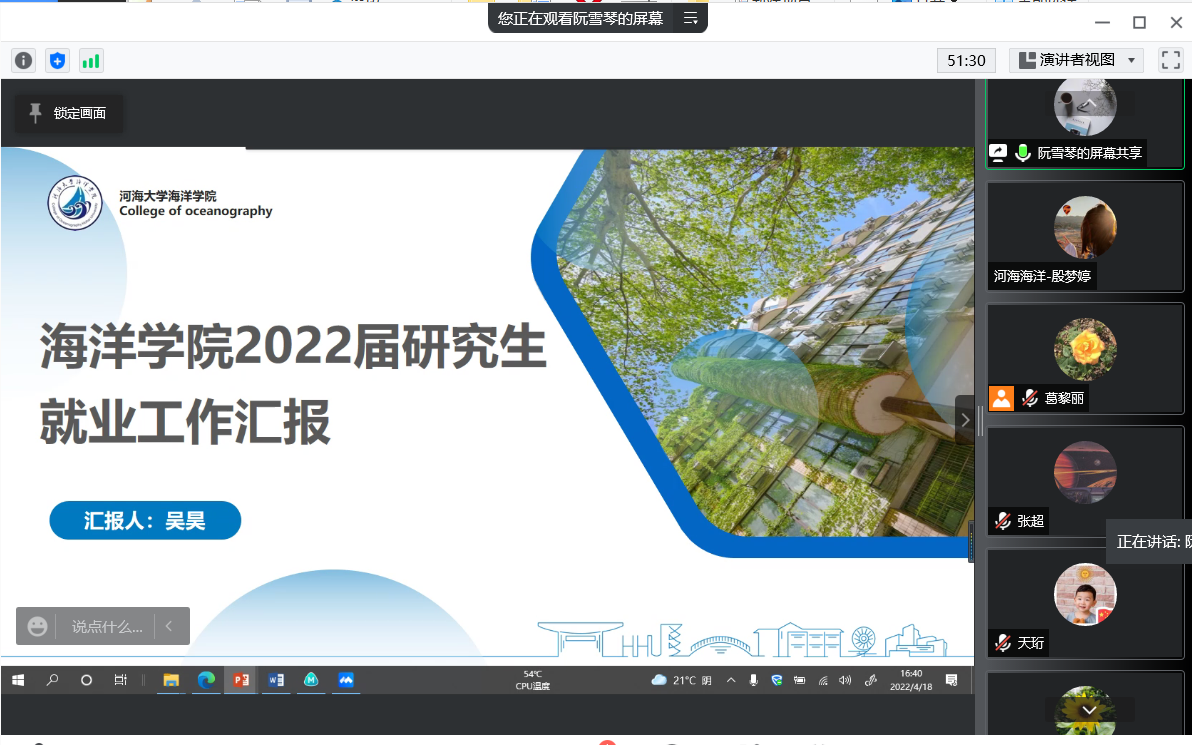Click the blue security shield icon

click(x=58, y=61)
